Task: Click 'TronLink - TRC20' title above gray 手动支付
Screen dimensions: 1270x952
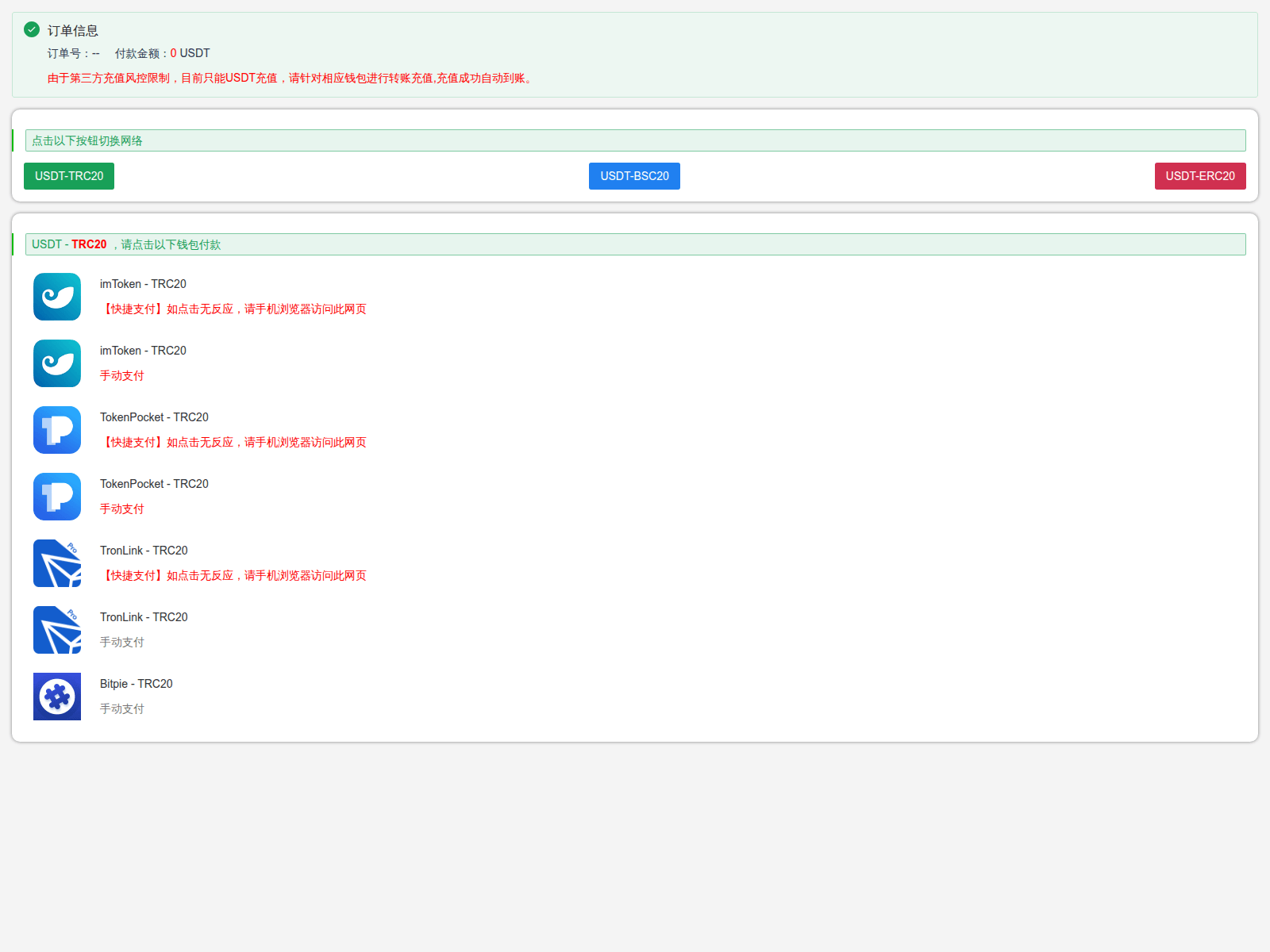Action: click(x=144, y=617)
